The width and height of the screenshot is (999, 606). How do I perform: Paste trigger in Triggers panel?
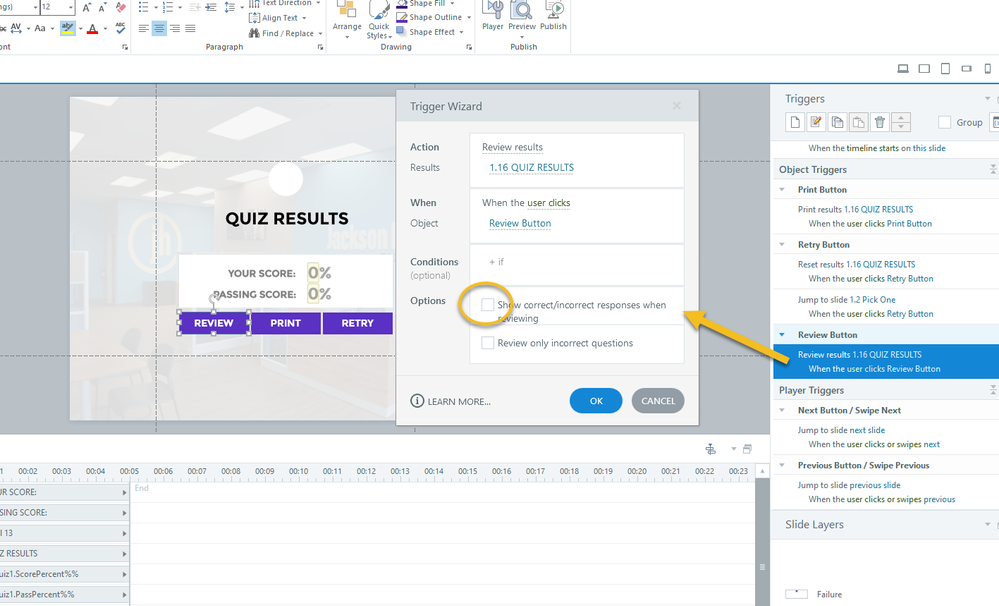[858, 122]
